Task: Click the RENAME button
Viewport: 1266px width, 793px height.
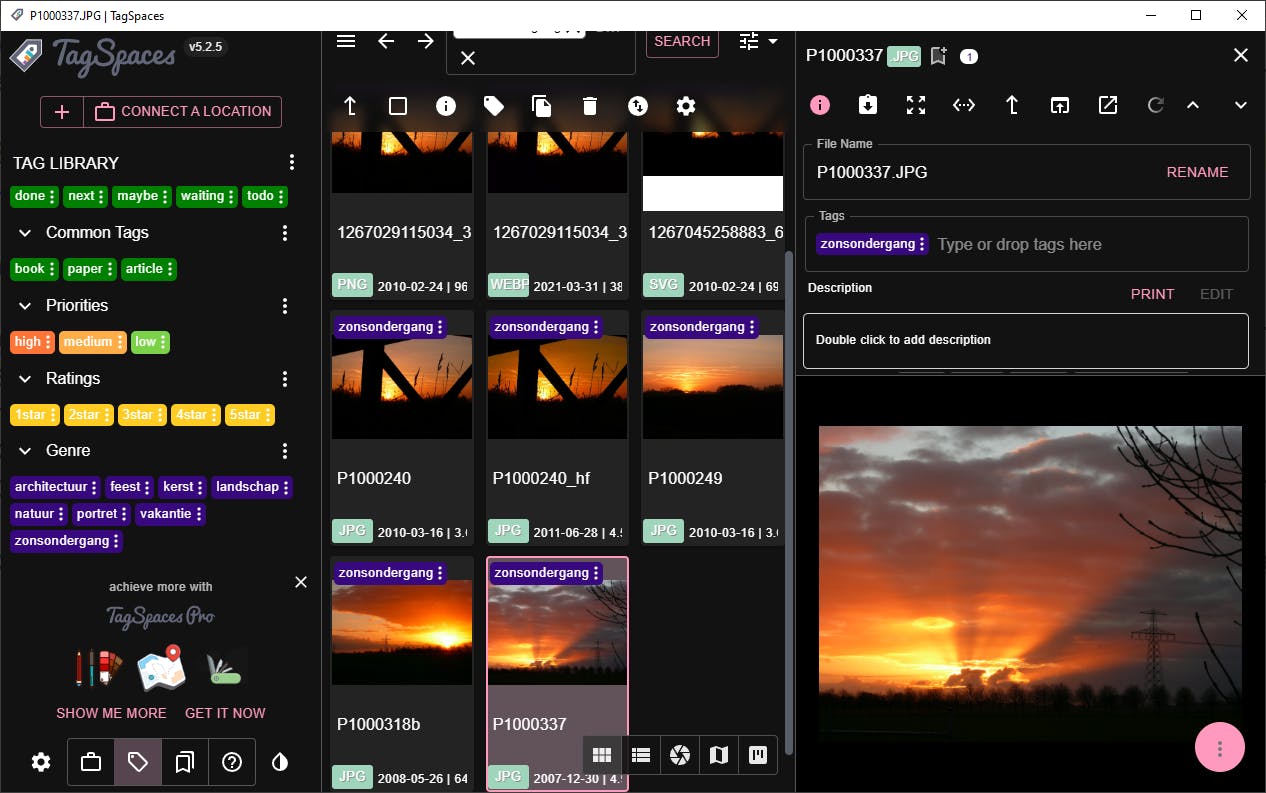Action: pos(1197,172)
